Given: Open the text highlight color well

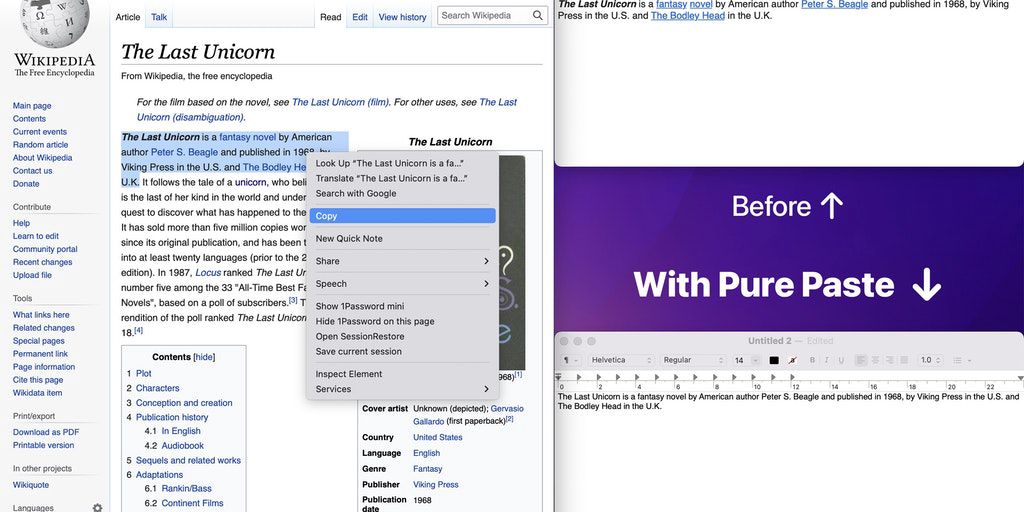Looking at the screenshot, I should coord(792,360).
